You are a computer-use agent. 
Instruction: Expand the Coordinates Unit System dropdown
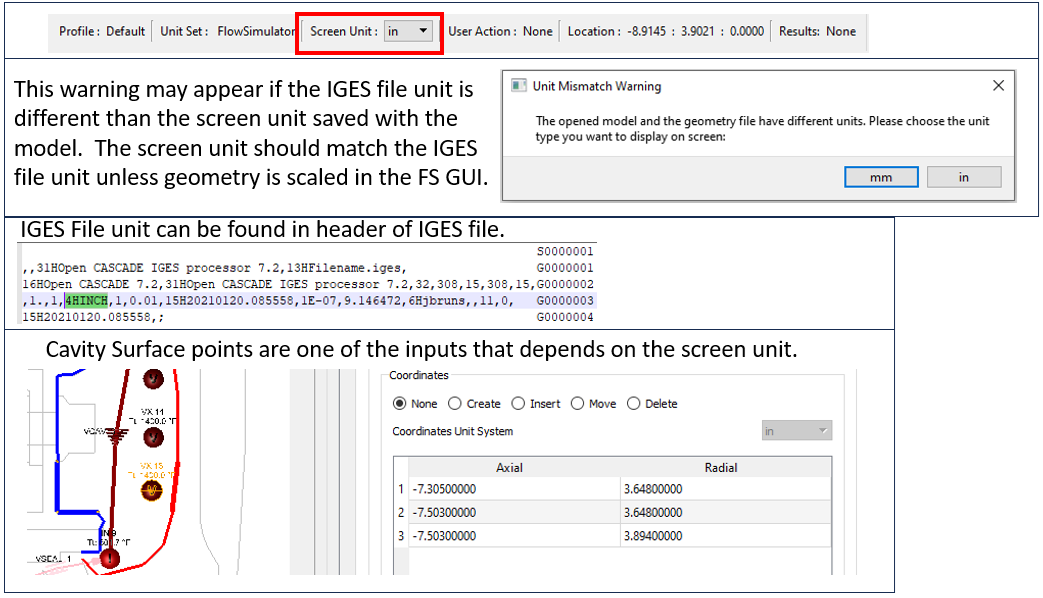(x=795, y=431)
